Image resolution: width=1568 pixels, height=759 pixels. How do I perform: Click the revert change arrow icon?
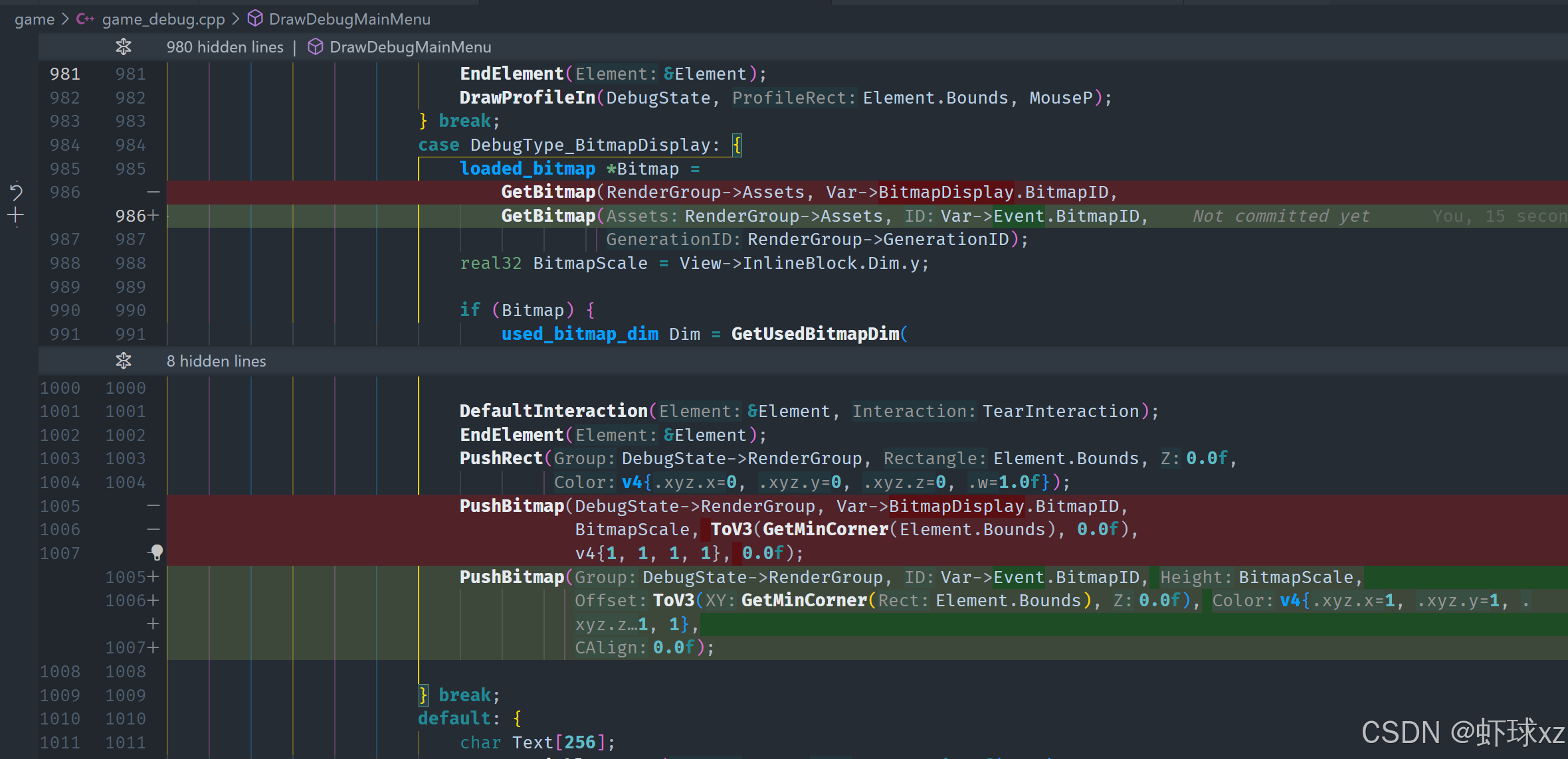(x=16, y=193)
